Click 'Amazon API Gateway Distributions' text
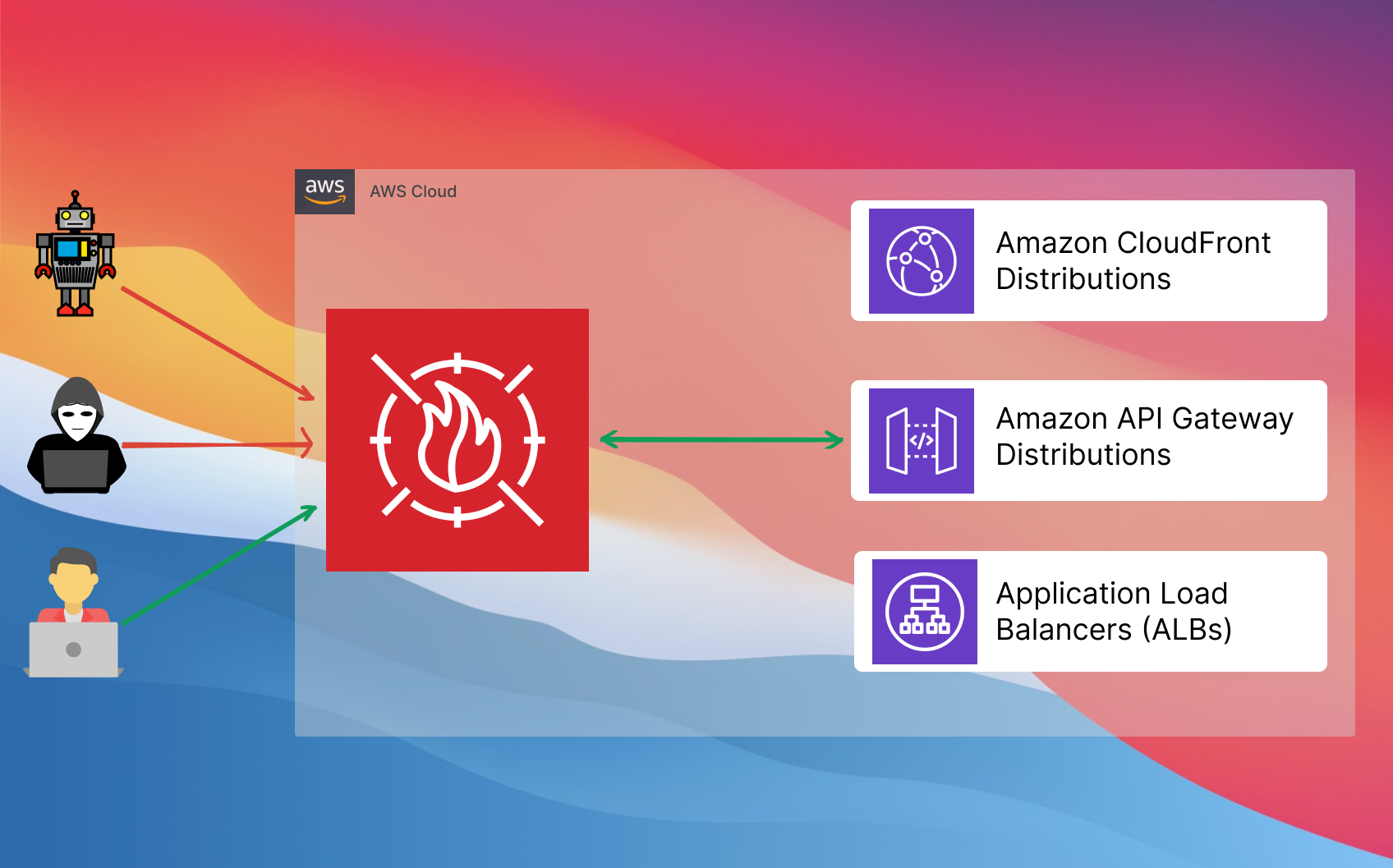This screenshot has height=868, width=1393. click(1145, 437)
